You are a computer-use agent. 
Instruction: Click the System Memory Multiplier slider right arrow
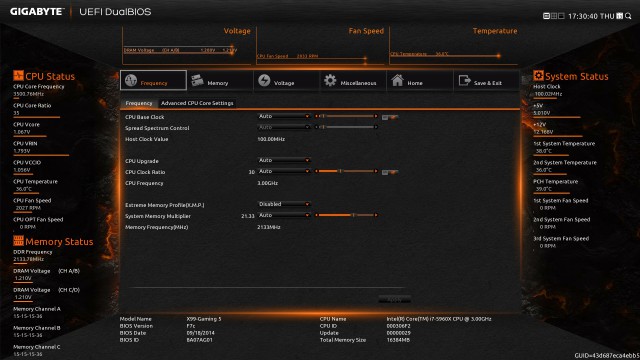point(376,215)
